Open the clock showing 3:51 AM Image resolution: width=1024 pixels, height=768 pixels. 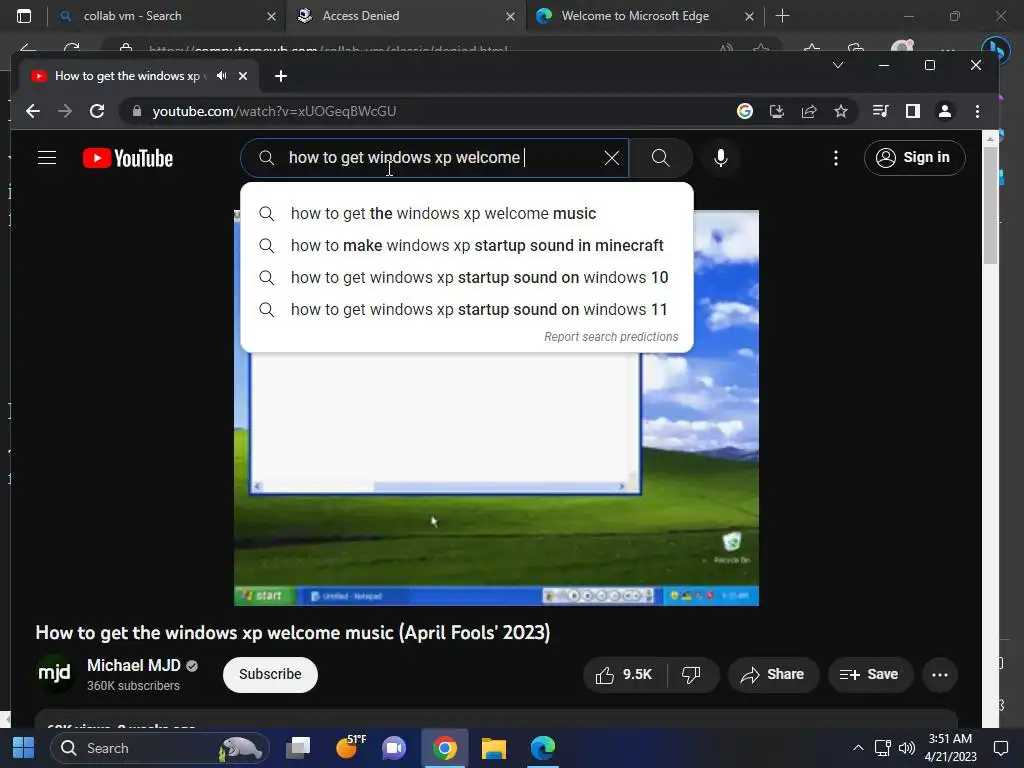950,748
